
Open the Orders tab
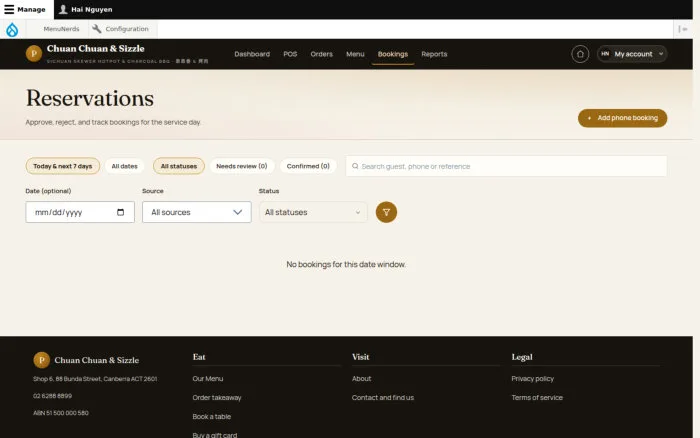tap(321, 54)
